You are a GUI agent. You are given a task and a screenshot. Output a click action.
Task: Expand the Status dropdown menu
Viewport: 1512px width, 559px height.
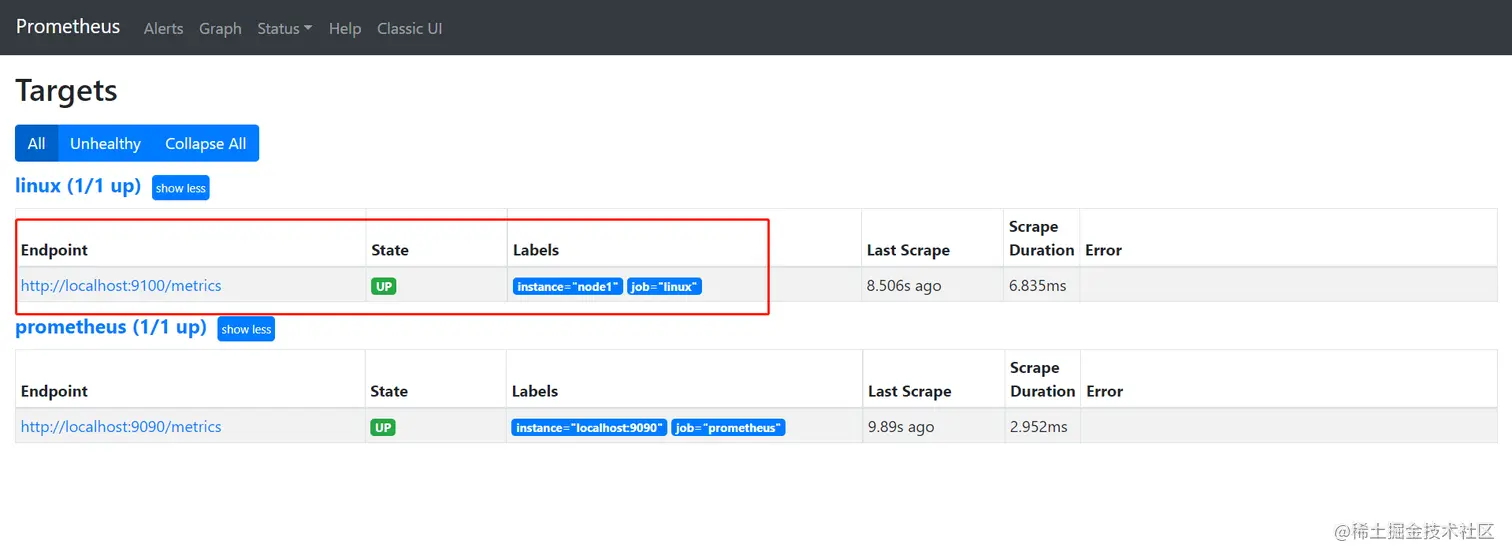(284, 28)
